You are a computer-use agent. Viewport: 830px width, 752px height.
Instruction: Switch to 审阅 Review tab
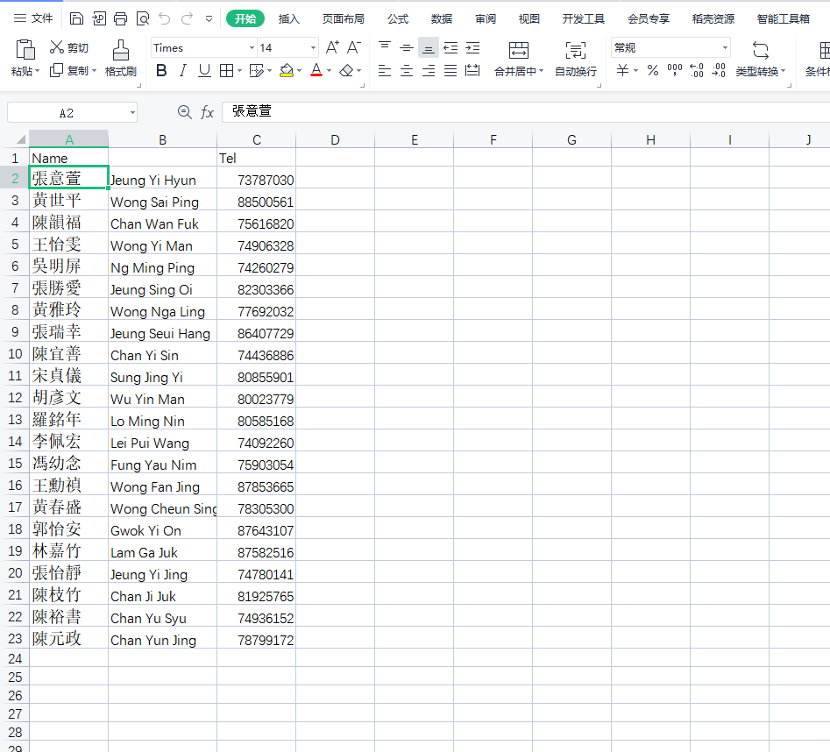(485, 19)
